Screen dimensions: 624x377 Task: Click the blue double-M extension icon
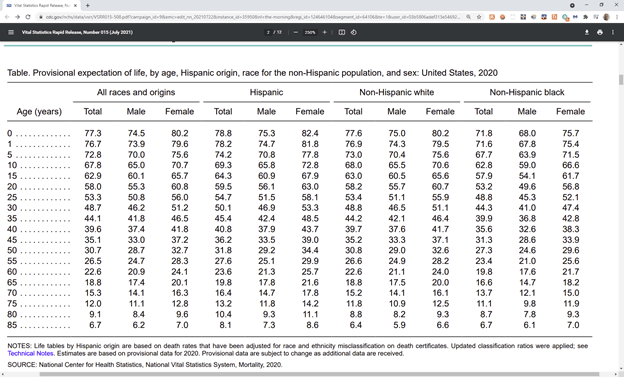[x=575, y=17]
